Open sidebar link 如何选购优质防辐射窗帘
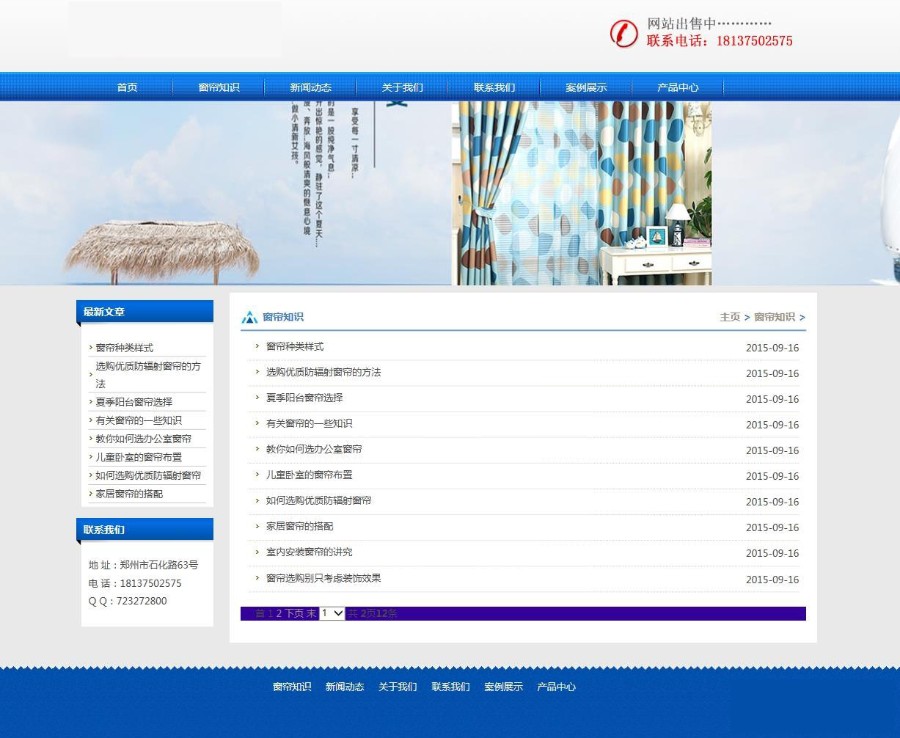This screenshot has width=900, height=738. point(148,475)
